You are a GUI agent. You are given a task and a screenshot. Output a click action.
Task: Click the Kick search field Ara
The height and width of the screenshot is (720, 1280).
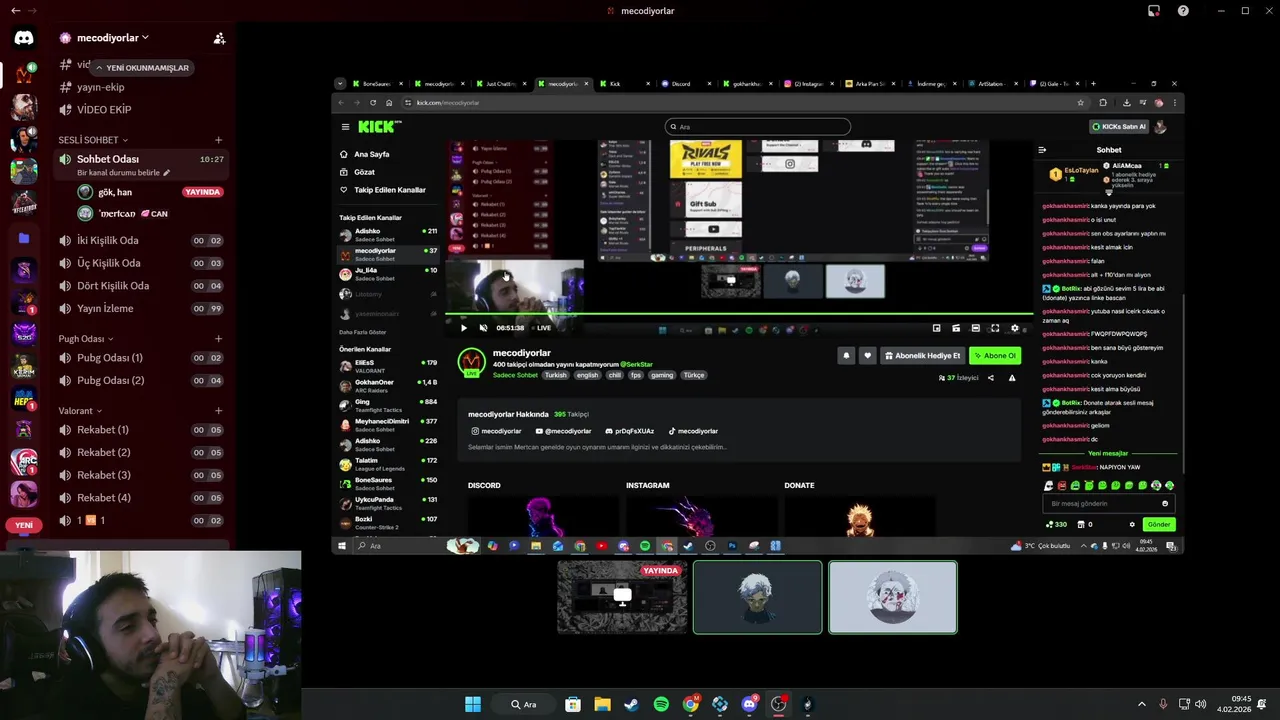(758, 127)
